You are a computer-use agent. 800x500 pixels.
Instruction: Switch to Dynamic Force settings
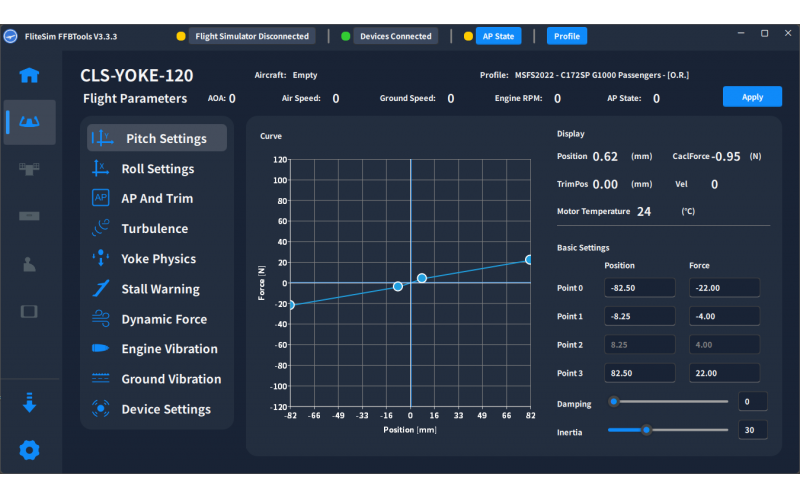[x=164, y=319]
